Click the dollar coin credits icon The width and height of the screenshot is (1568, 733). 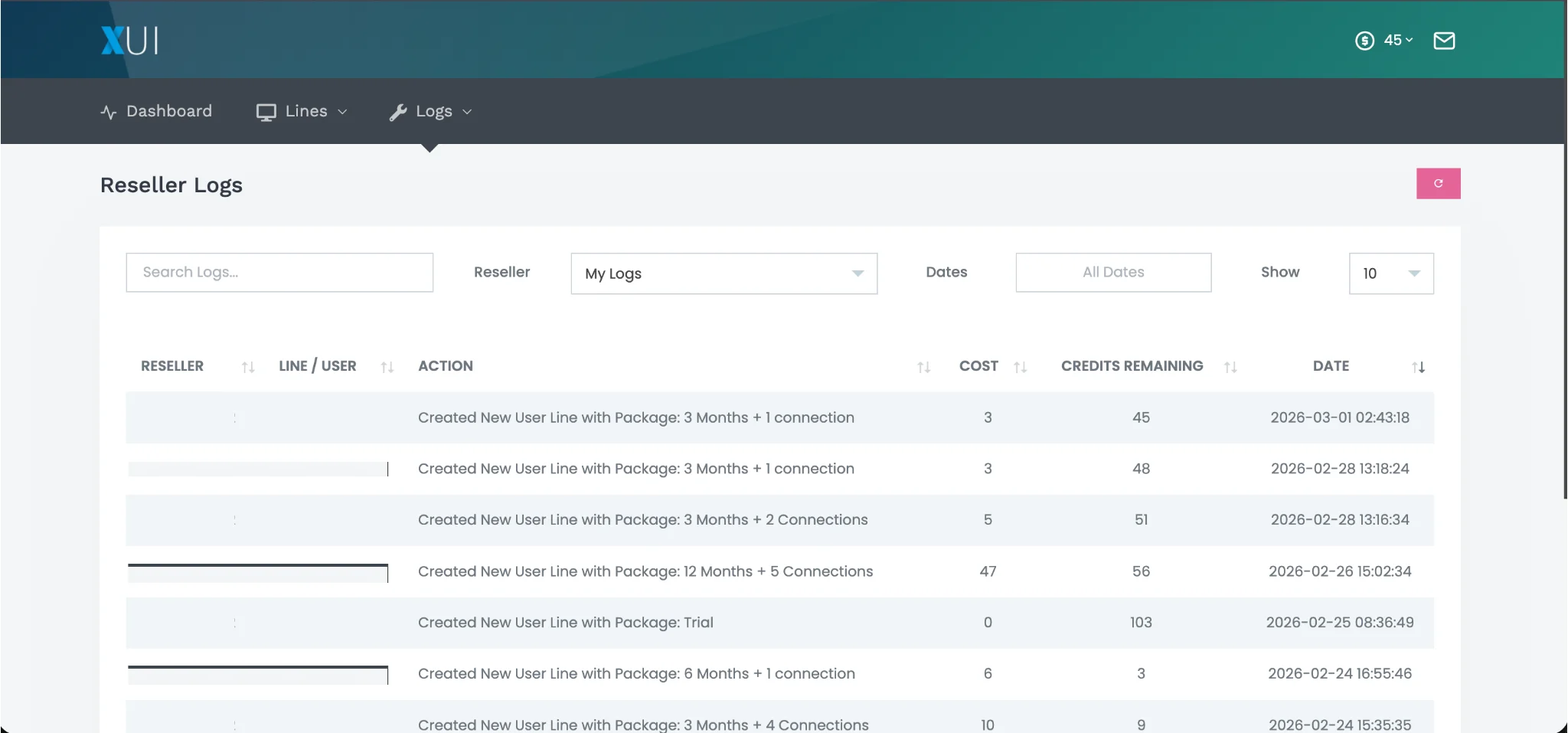[x=1364, y=41]
